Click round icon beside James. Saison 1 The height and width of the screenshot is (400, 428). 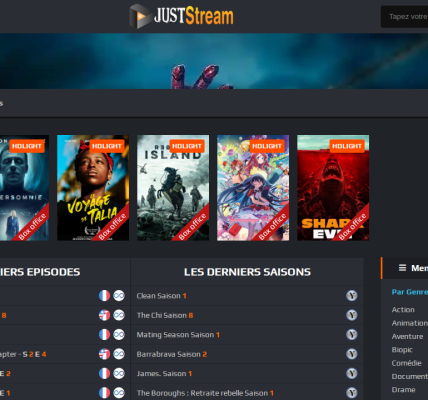352,373
